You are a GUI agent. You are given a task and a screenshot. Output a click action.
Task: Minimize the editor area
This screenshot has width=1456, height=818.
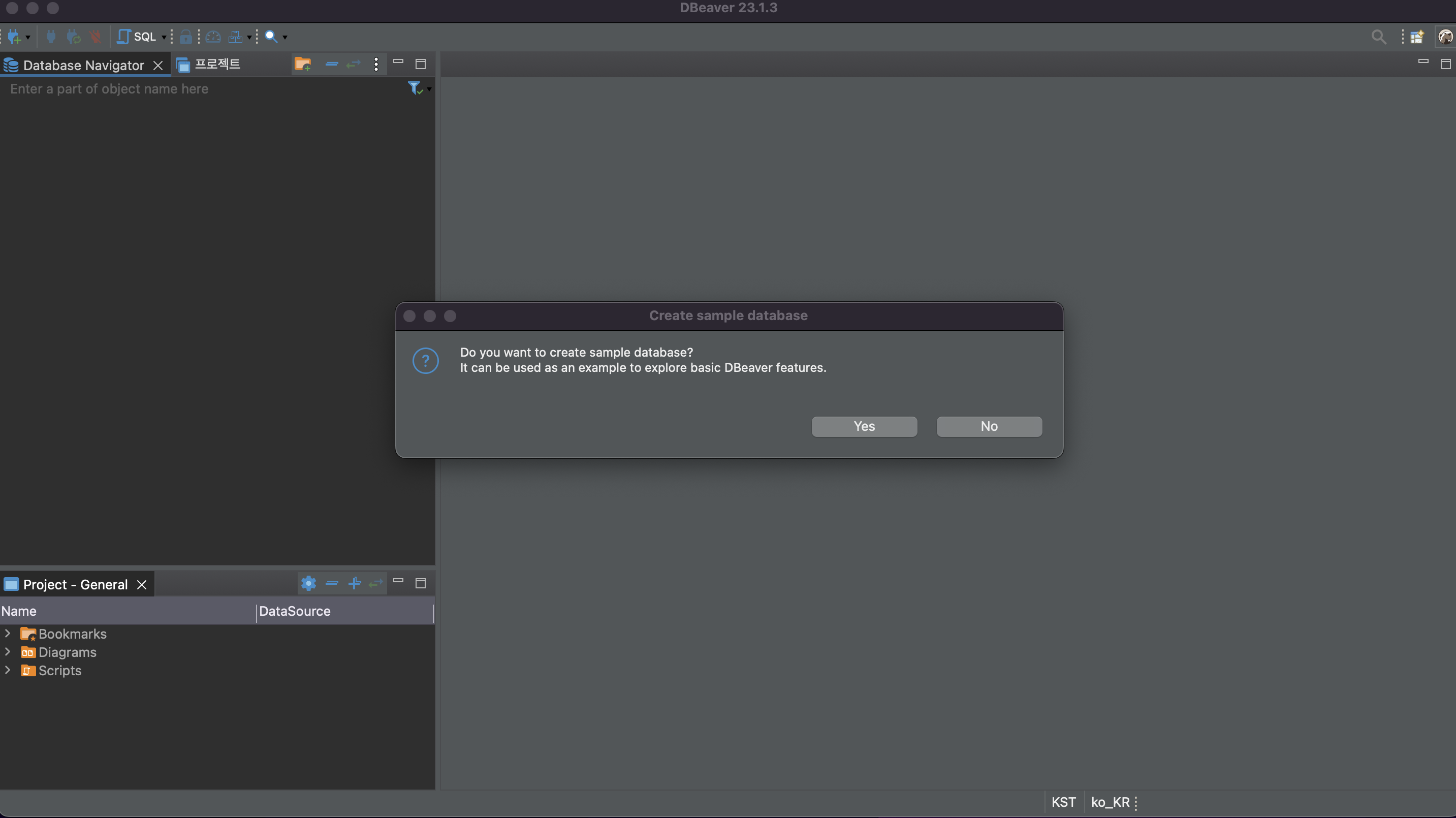click(x=1423, y=61)
